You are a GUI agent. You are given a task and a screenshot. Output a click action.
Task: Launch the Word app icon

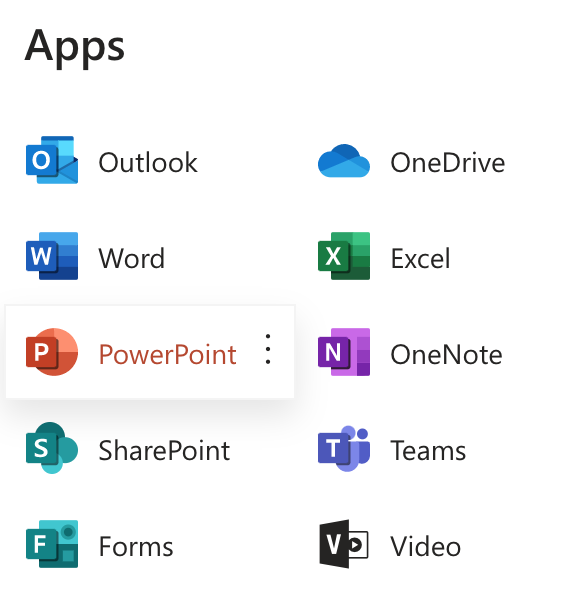(52, 256)
